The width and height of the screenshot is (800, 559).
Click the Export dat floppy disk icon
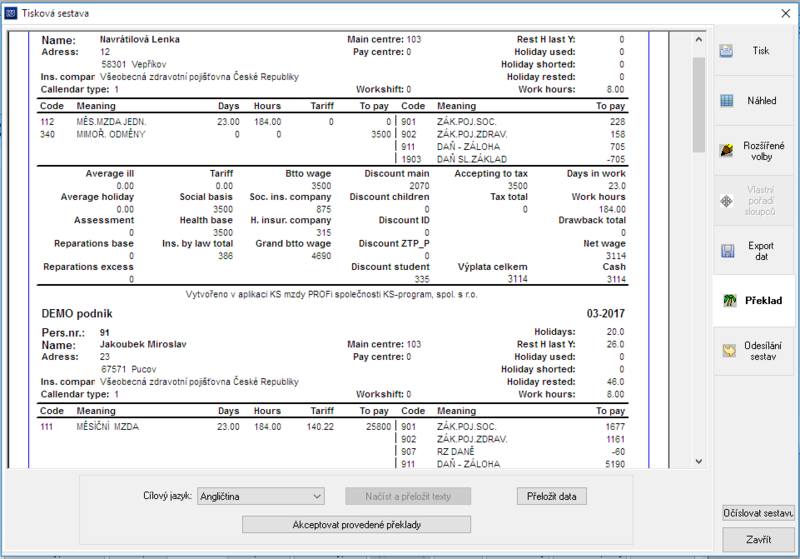point(727,251)
